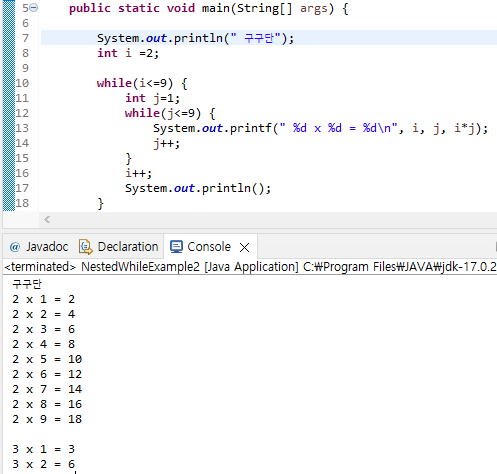Close the Console view
This screenshot has height=474, width=497.
(x=244, y=247)
